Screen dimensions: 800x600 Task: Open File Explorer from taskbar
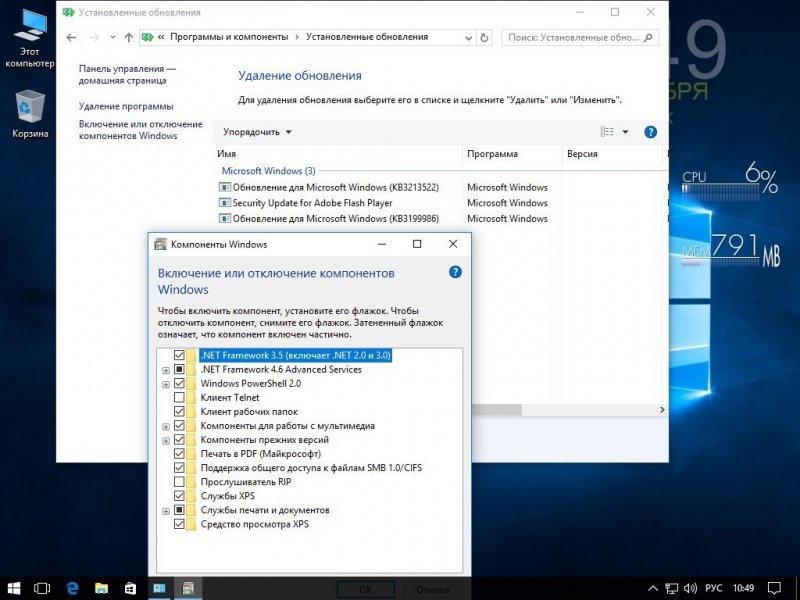click(x=101, y=588)
